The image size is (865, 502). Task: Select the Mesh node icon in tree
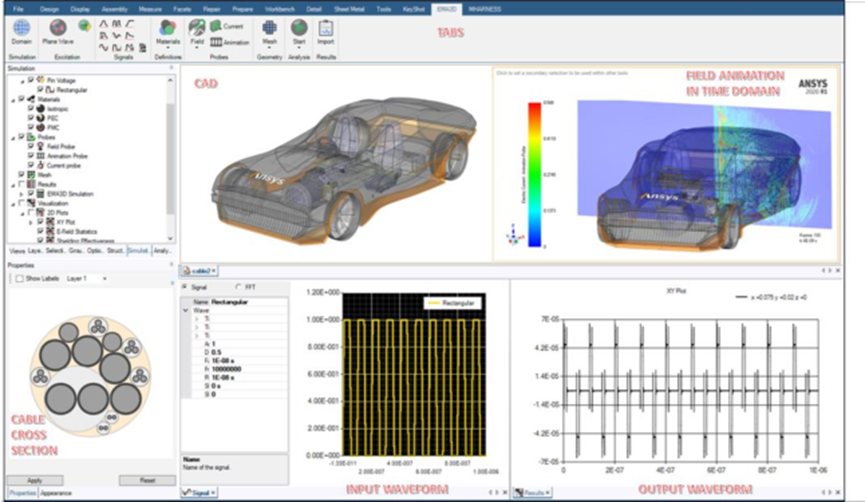click(x=31, y=175)
